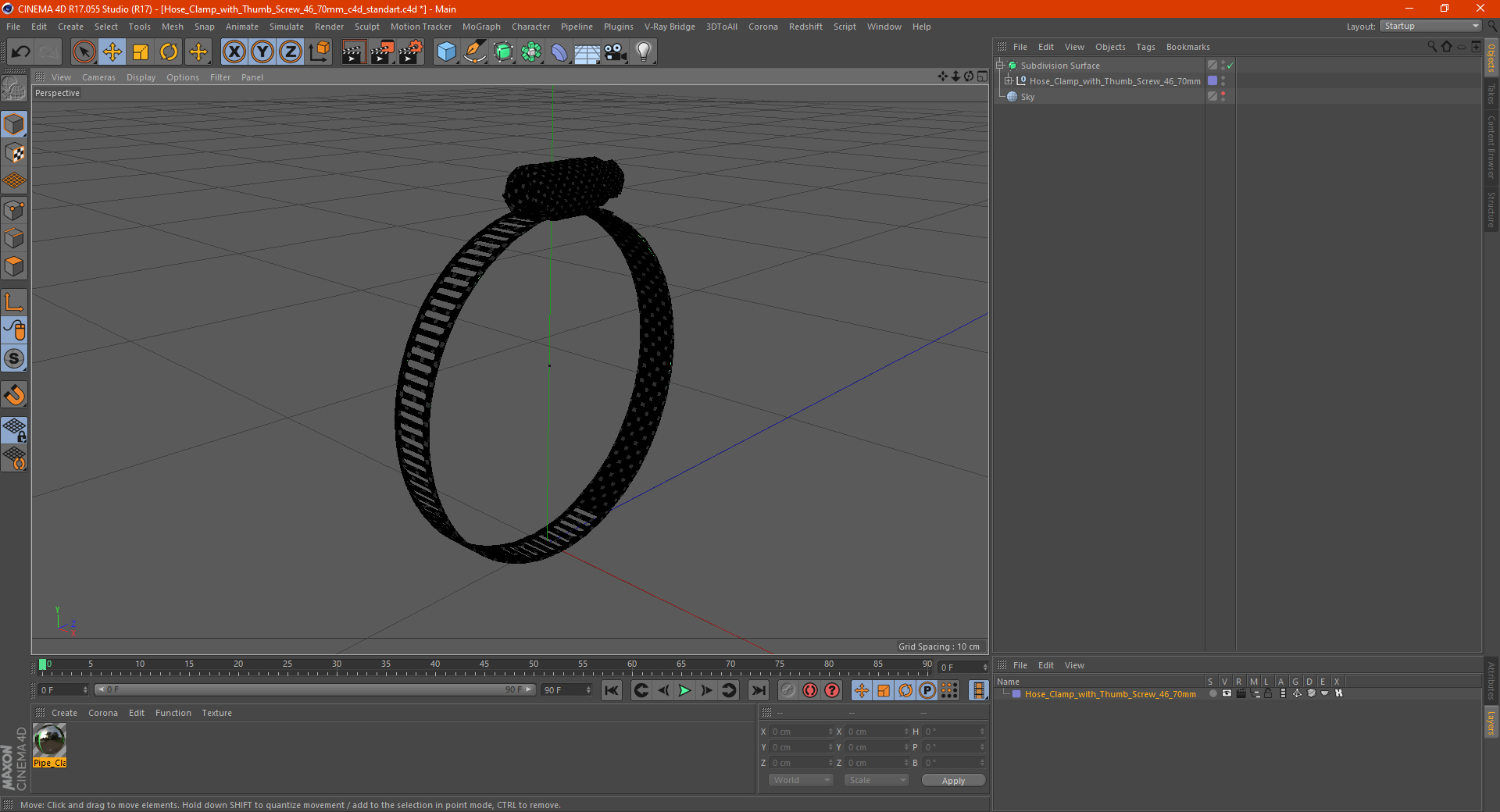The image size is (1500, 812).
Task: Click the current frame 0 F field
Action: 63,689
